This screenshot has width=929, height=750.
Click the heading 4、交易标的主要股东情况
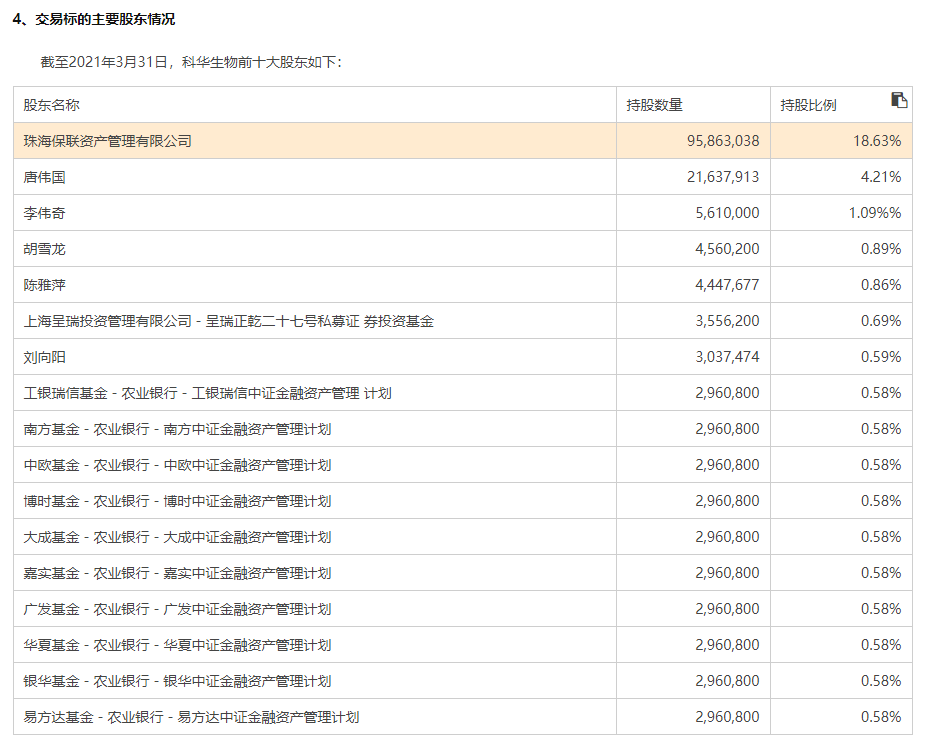coord(94,20)
